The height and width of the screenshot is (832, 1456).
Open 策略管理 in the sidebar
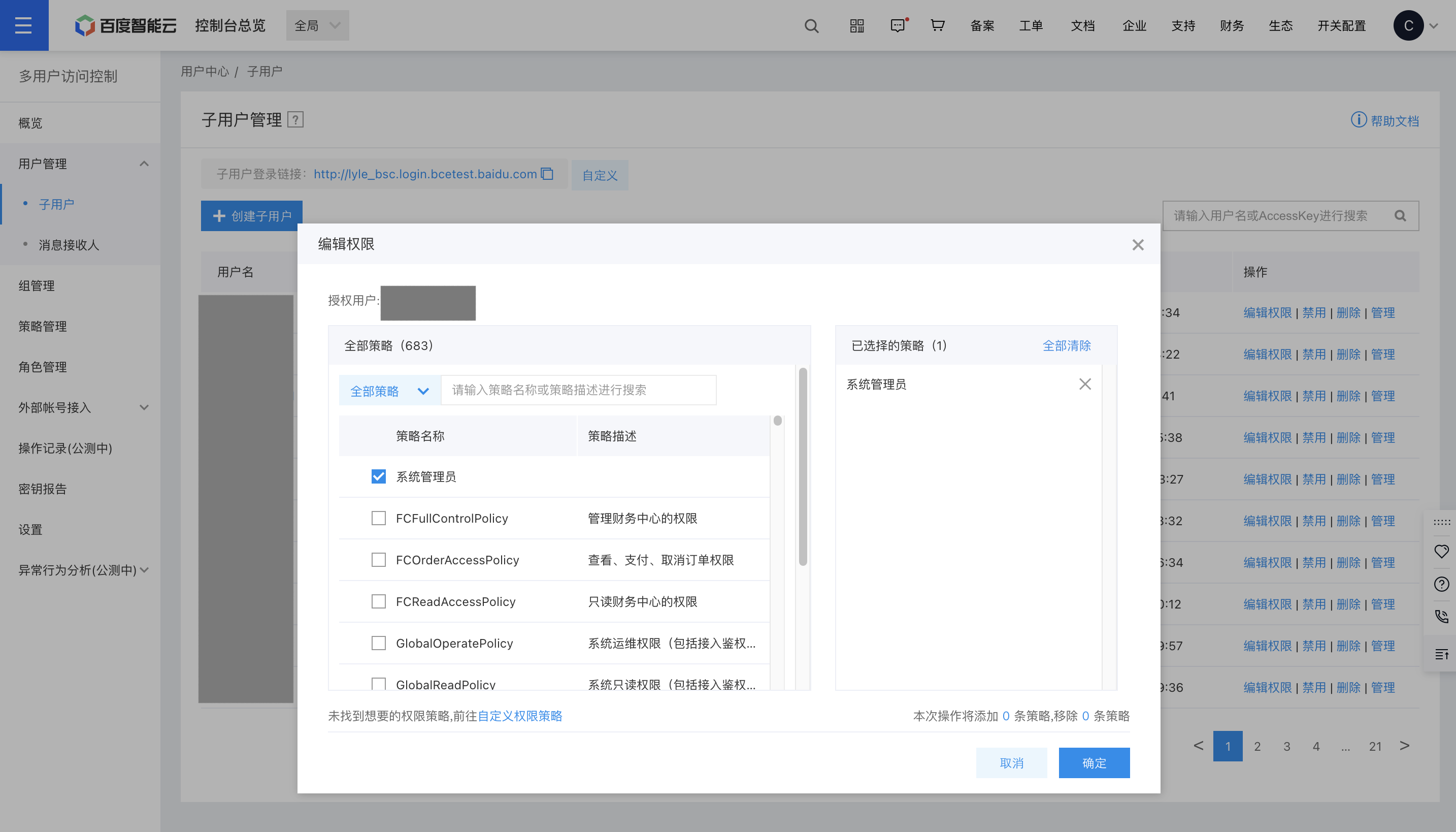pos(42,326)
